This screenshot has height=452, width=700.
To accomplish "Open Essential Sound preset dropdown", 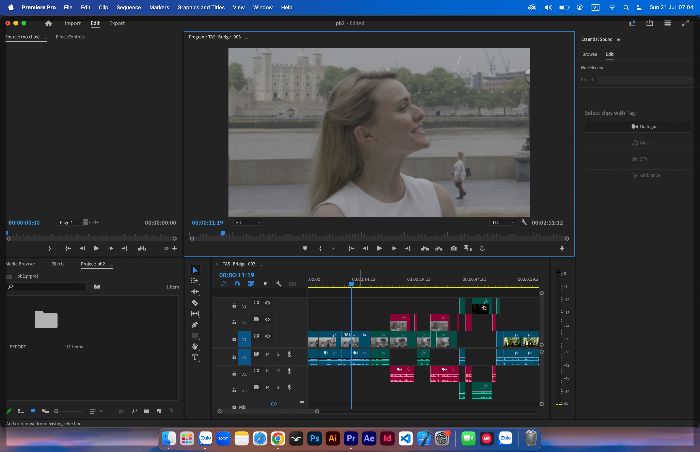I will pos(645,80).
